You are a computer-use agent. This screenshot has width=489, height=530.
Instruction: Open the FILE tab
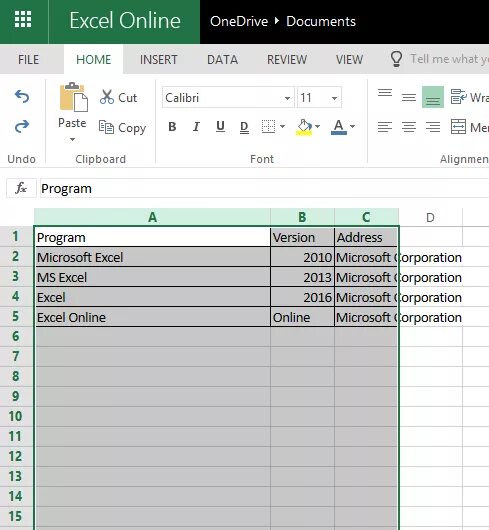28,59
